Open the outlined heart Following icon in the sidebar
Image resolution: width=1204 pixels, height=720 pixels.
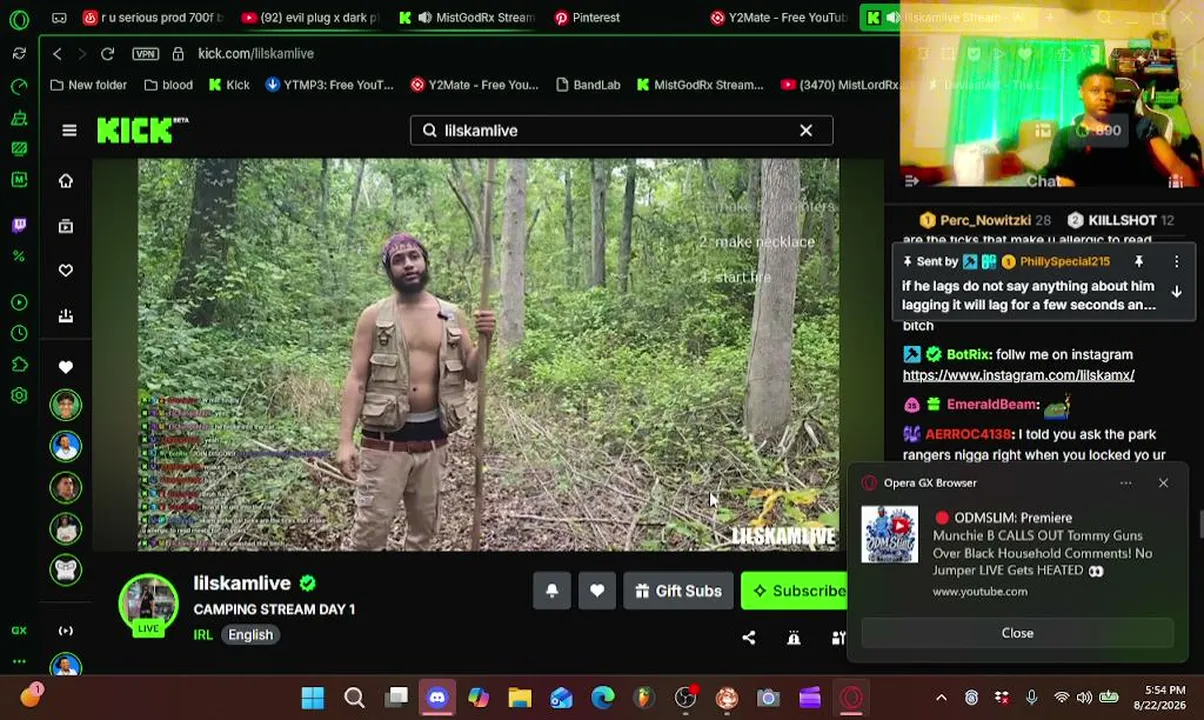click(x=66, y=270)
